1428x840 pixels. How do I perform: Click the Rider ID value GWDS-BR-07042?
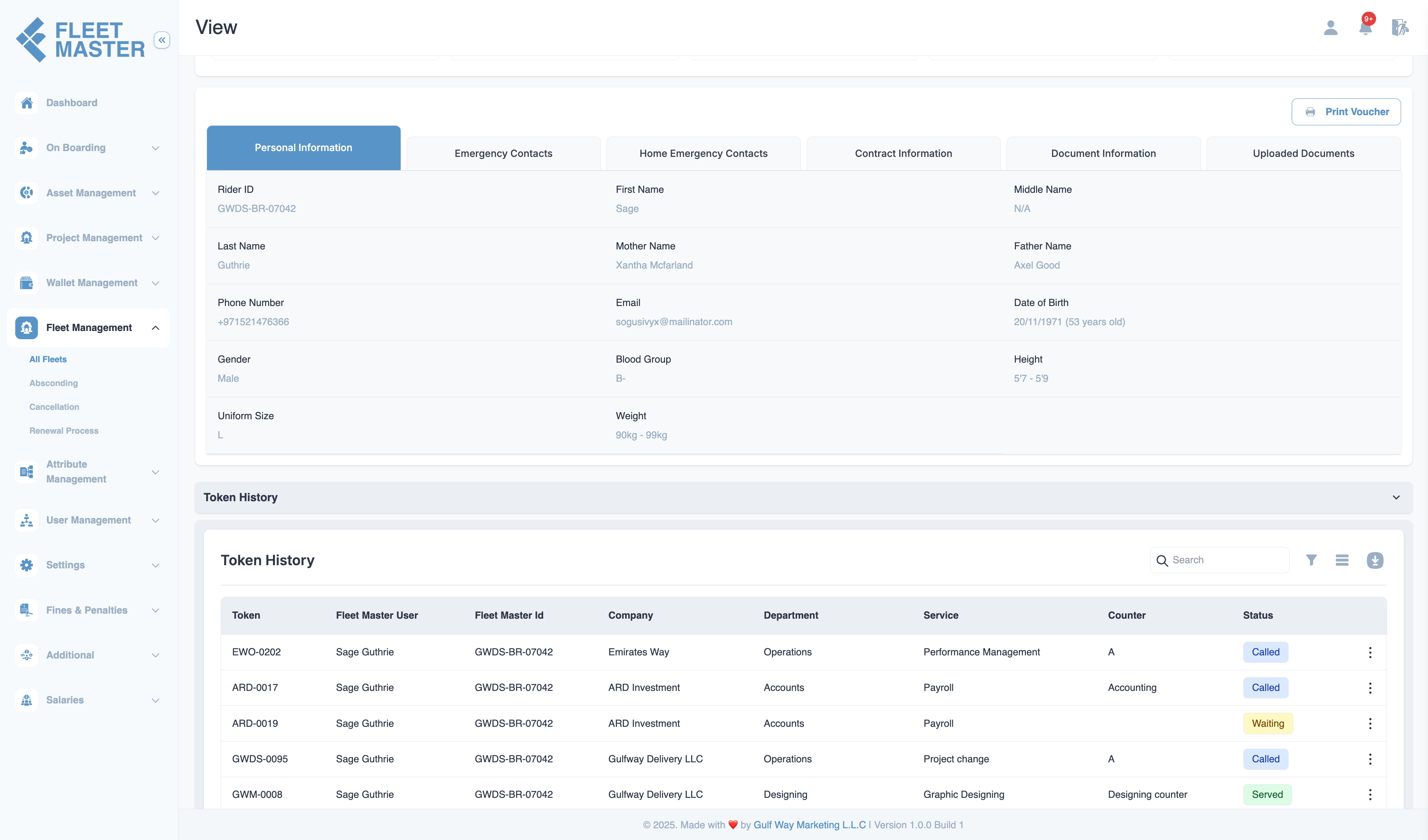[257, 208]
